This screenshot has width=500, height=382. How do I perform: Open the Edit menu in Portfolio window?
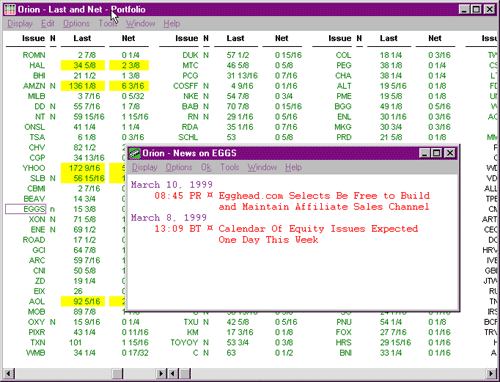pos(48,24)
